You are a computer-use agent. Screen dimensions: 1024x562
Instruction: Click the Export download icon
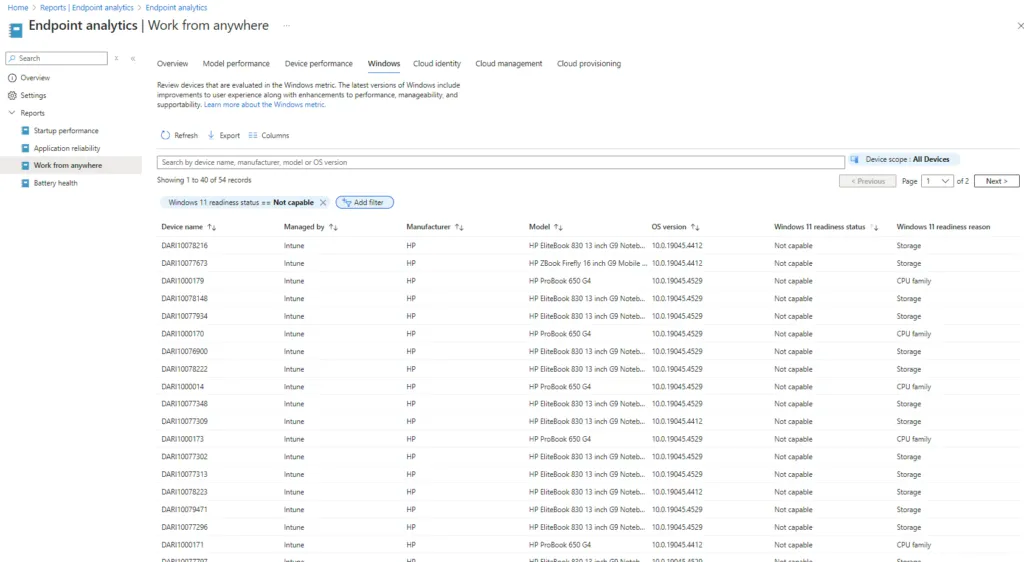(211, 136)
